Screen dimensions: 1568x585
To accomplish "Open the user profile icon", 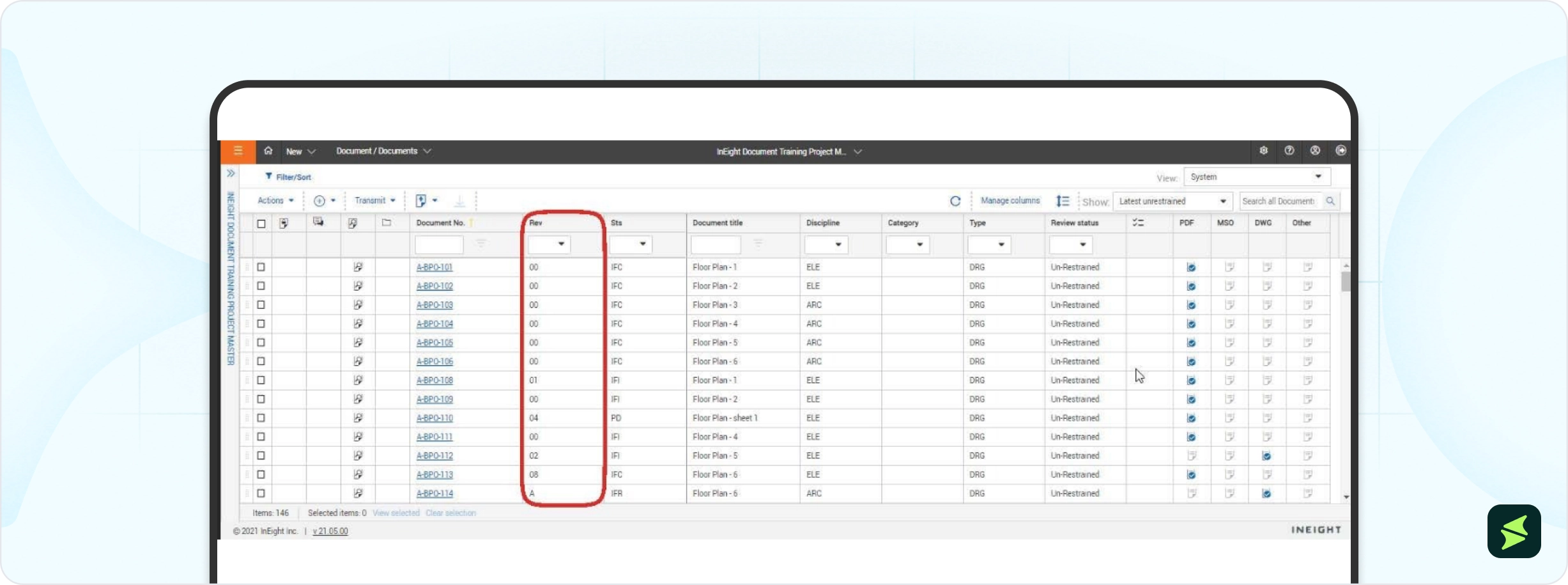I will [1315, 150].
